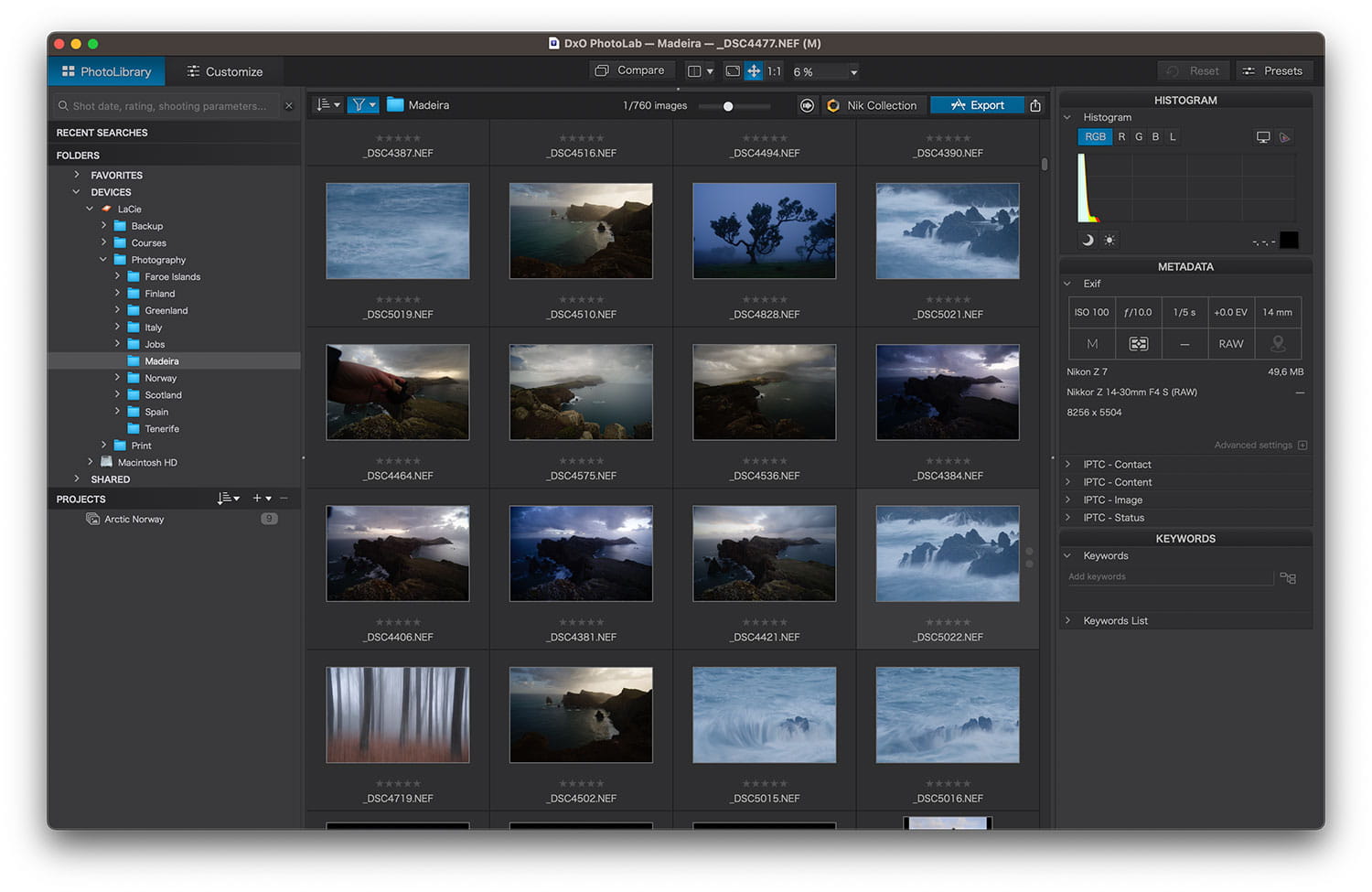Select the Norway folder
Viewport: 1372px width, 892px height.
click(x=160, y=378)
